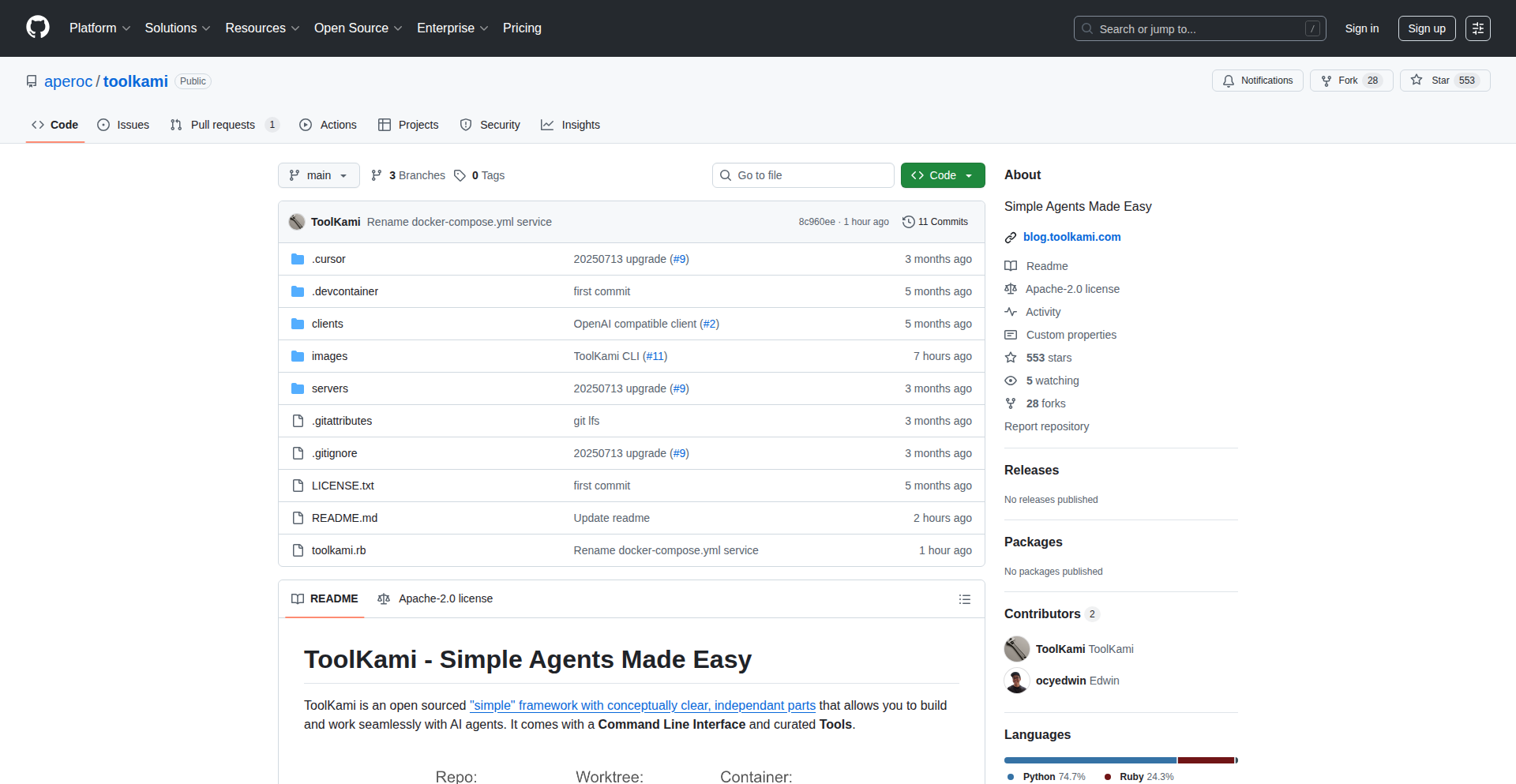The height and width of the screenshot is (784, 1516).
Task: Open commit 8c960ee link
Action: (x=816, y=222)
